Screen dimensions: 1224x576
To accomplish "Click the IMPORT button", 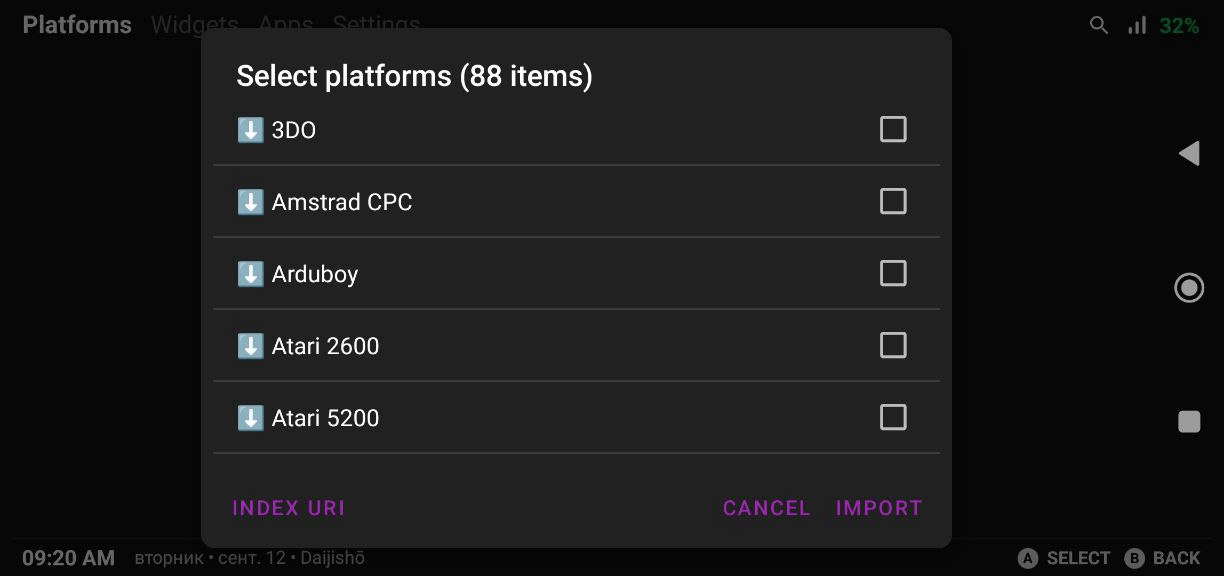I will 879,508.
